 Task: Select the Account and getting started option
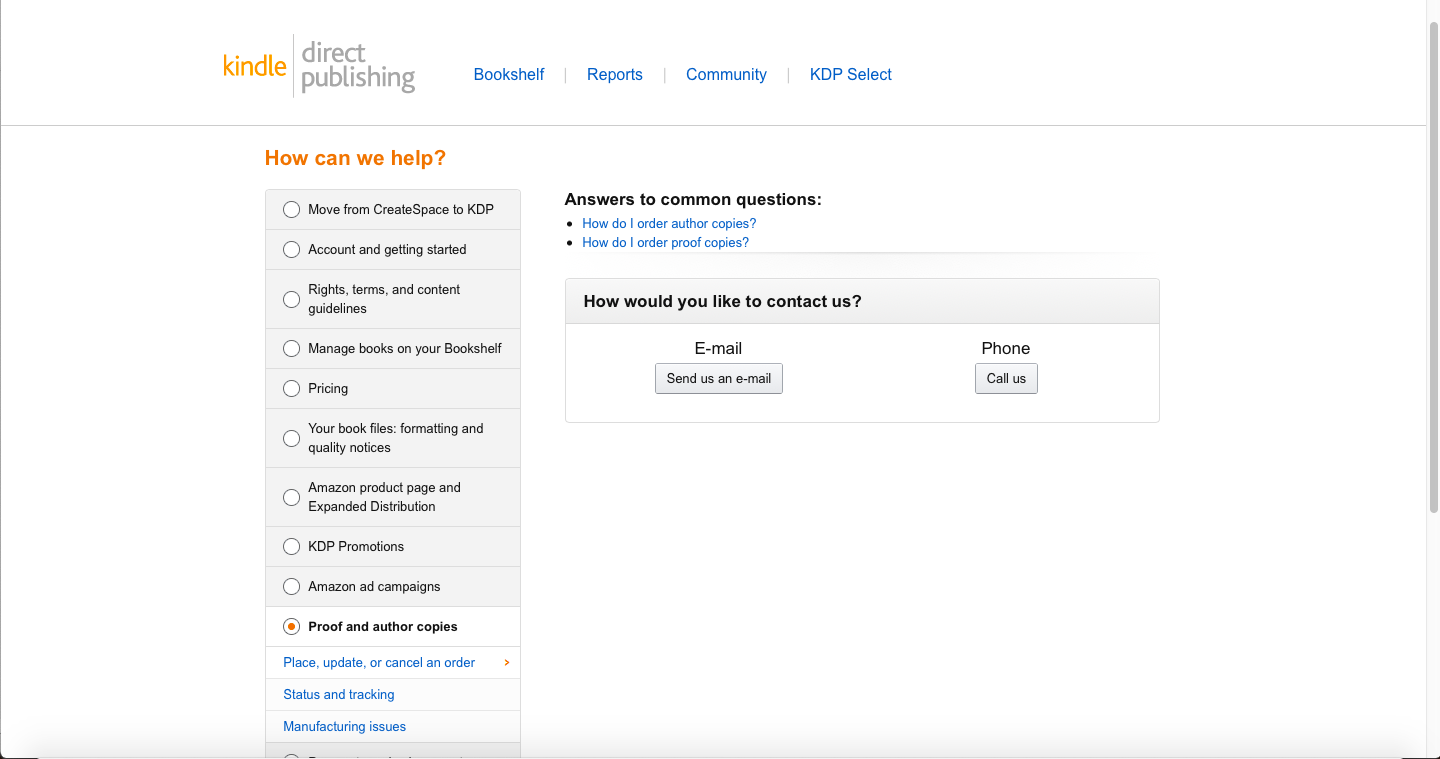click(291, 249)
